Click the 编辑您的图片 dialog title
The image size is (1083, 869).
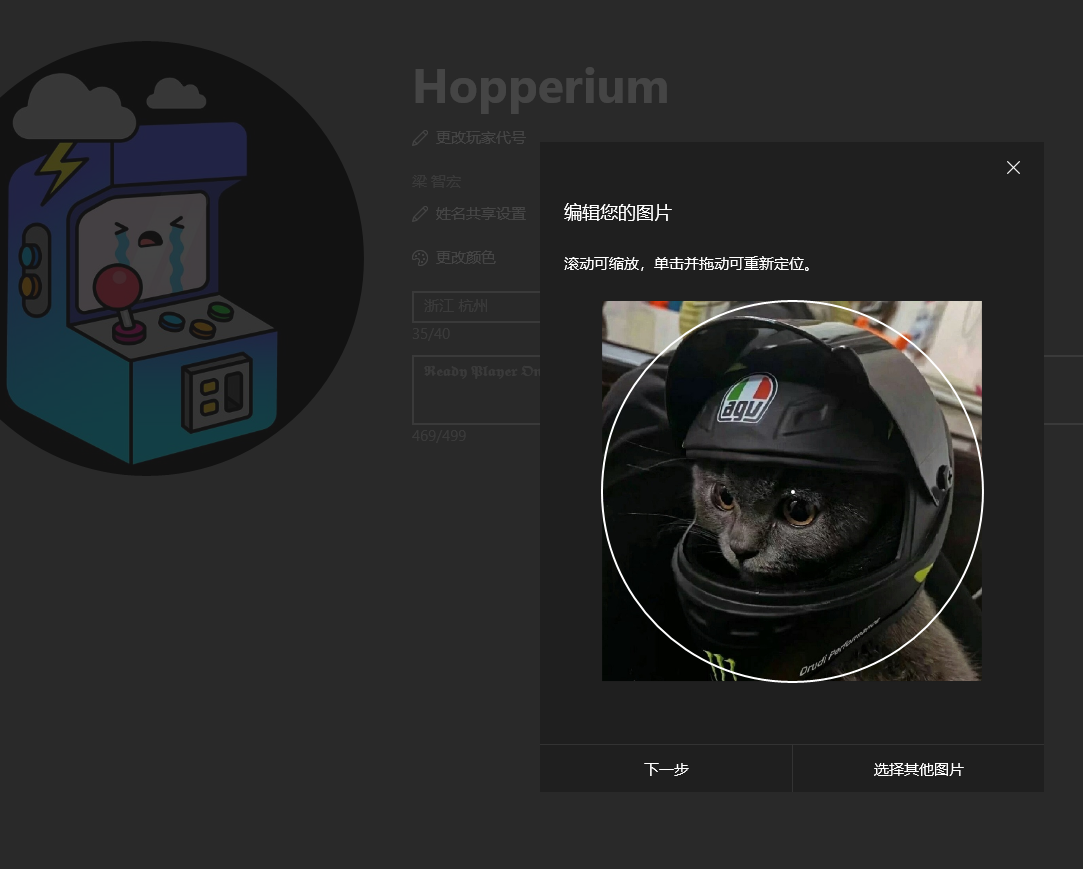[x=617, y=213]
